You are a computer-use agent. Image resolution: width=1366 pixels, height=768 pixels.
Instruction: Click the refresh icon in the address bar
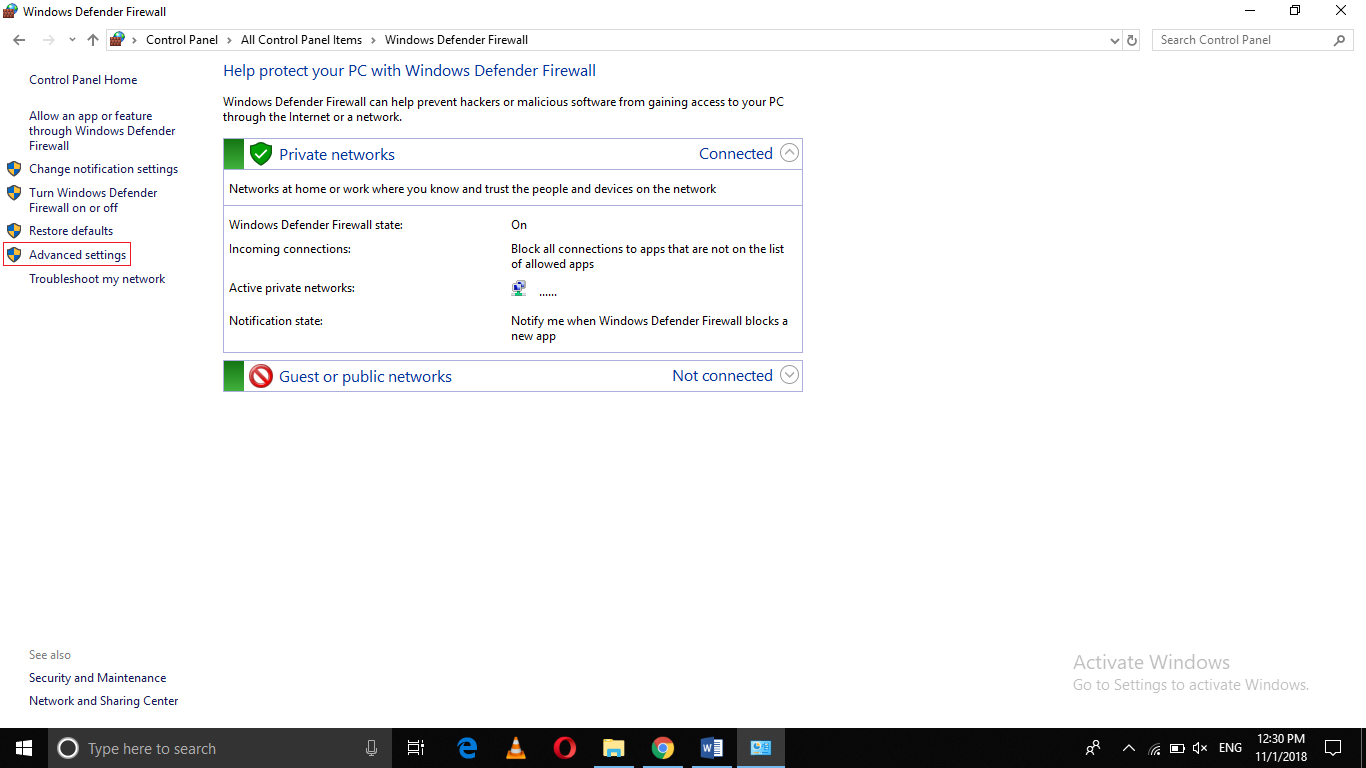pyautogui.click(x=1132, y=40)
